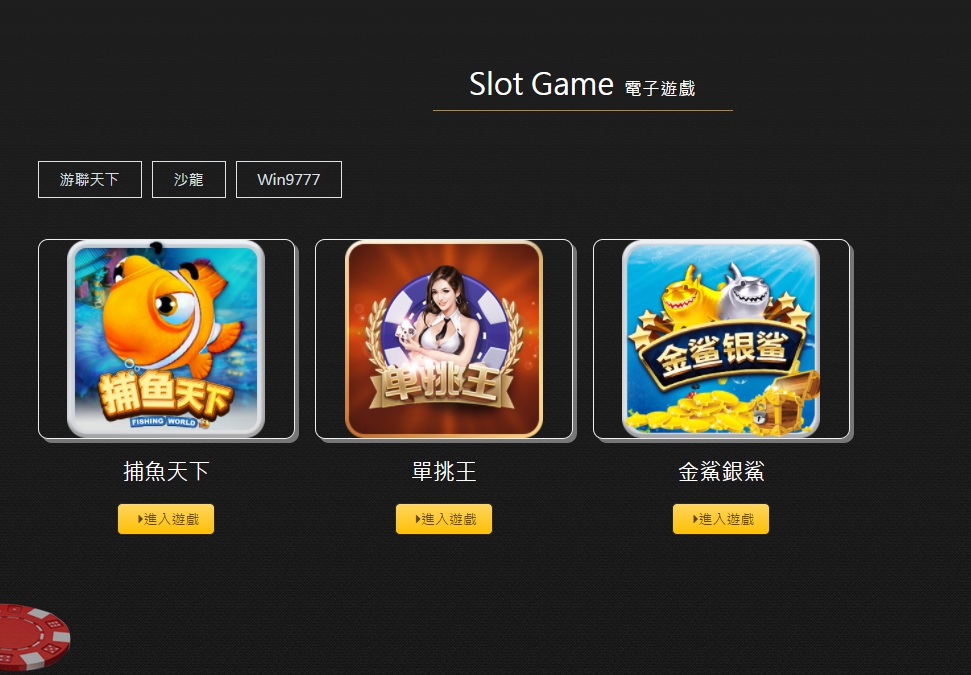Select the 沙龍 provider tab
This screenshot has width=971, height=675.
[189, 180]
